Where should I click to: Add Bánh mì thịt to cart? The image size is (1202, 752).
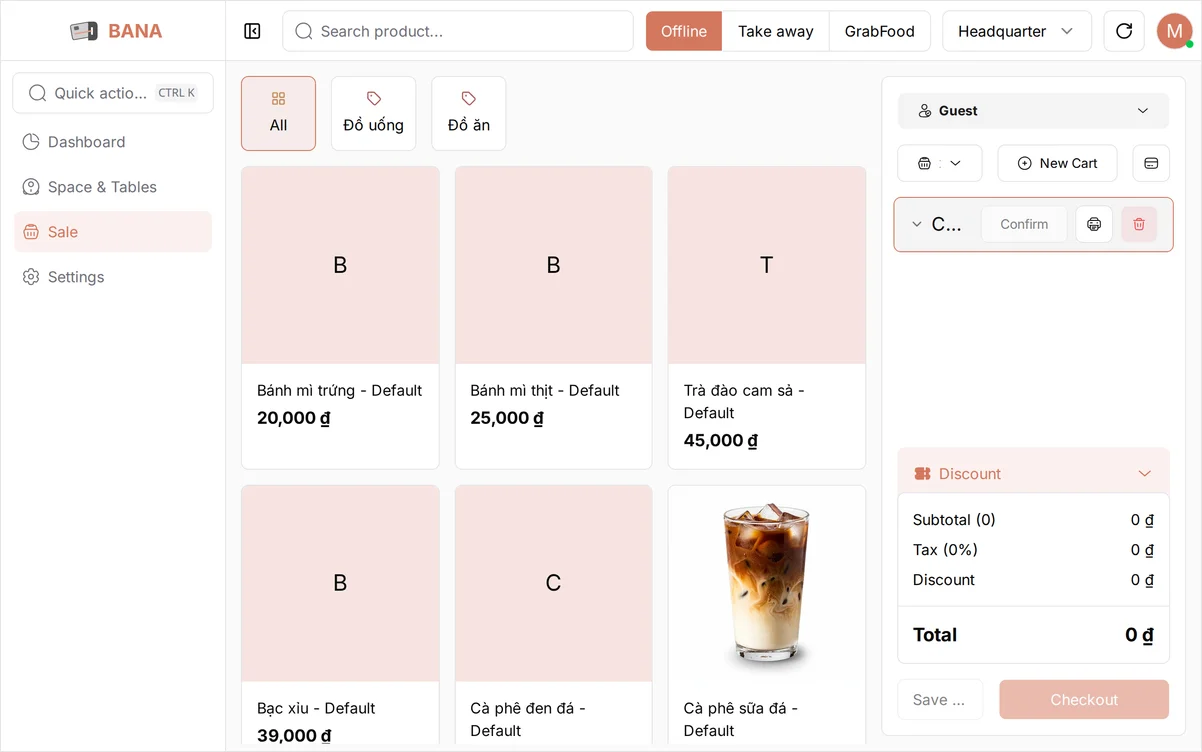tap(553, 317)
